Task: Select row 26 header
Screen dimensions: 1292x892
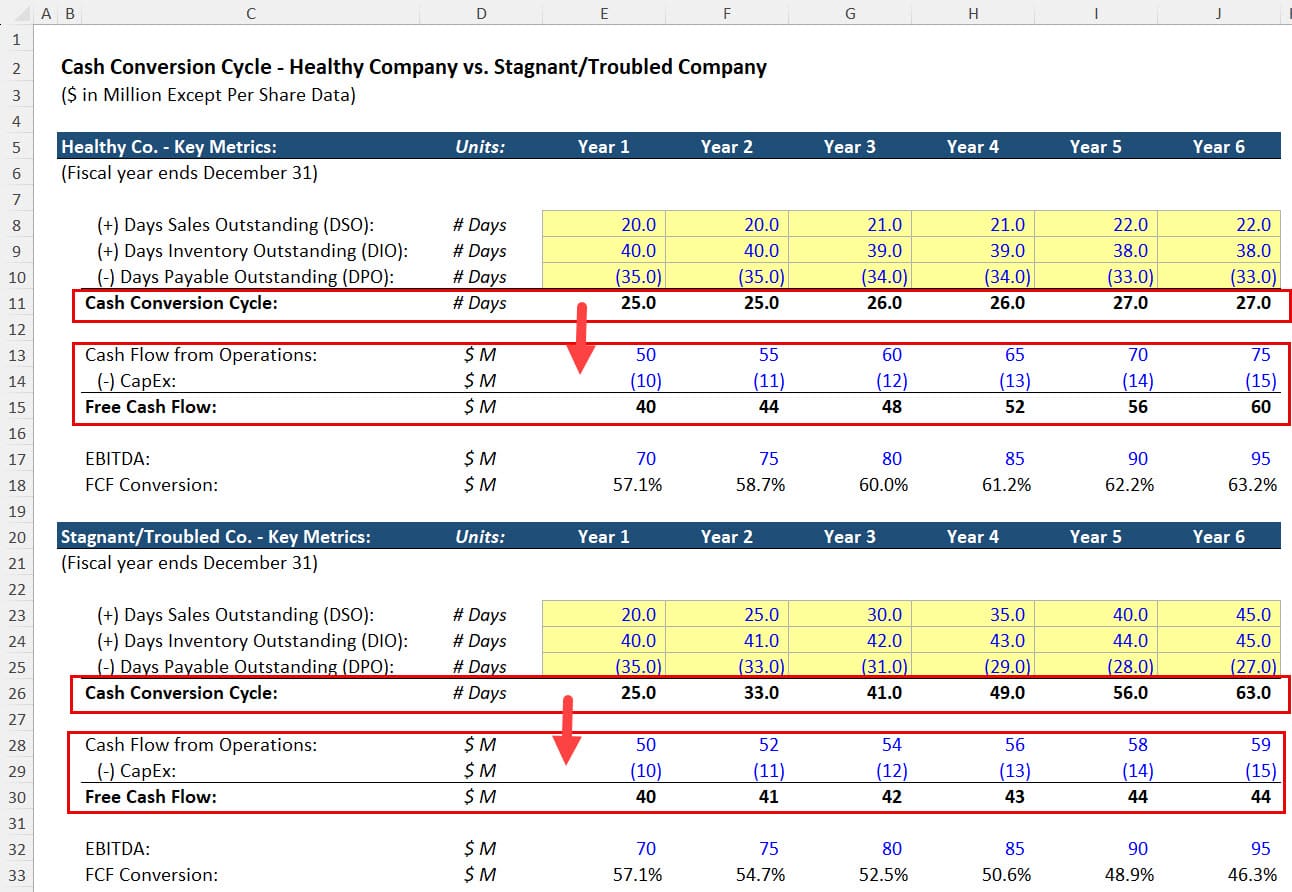Action: 16,693
